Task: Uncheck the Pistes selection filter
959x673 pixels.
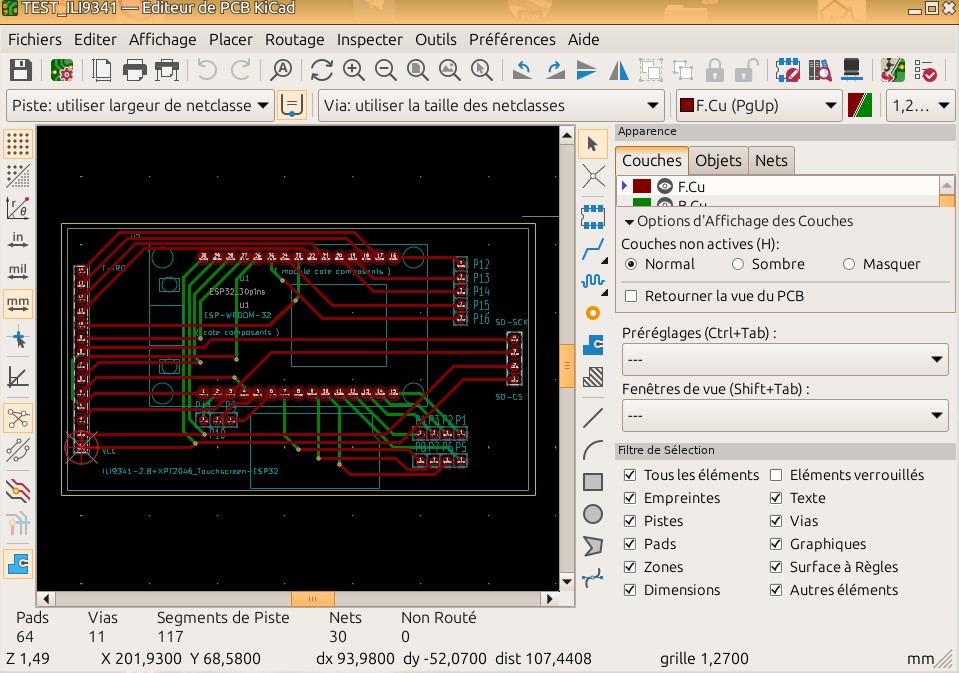Action: click(630, 521)
